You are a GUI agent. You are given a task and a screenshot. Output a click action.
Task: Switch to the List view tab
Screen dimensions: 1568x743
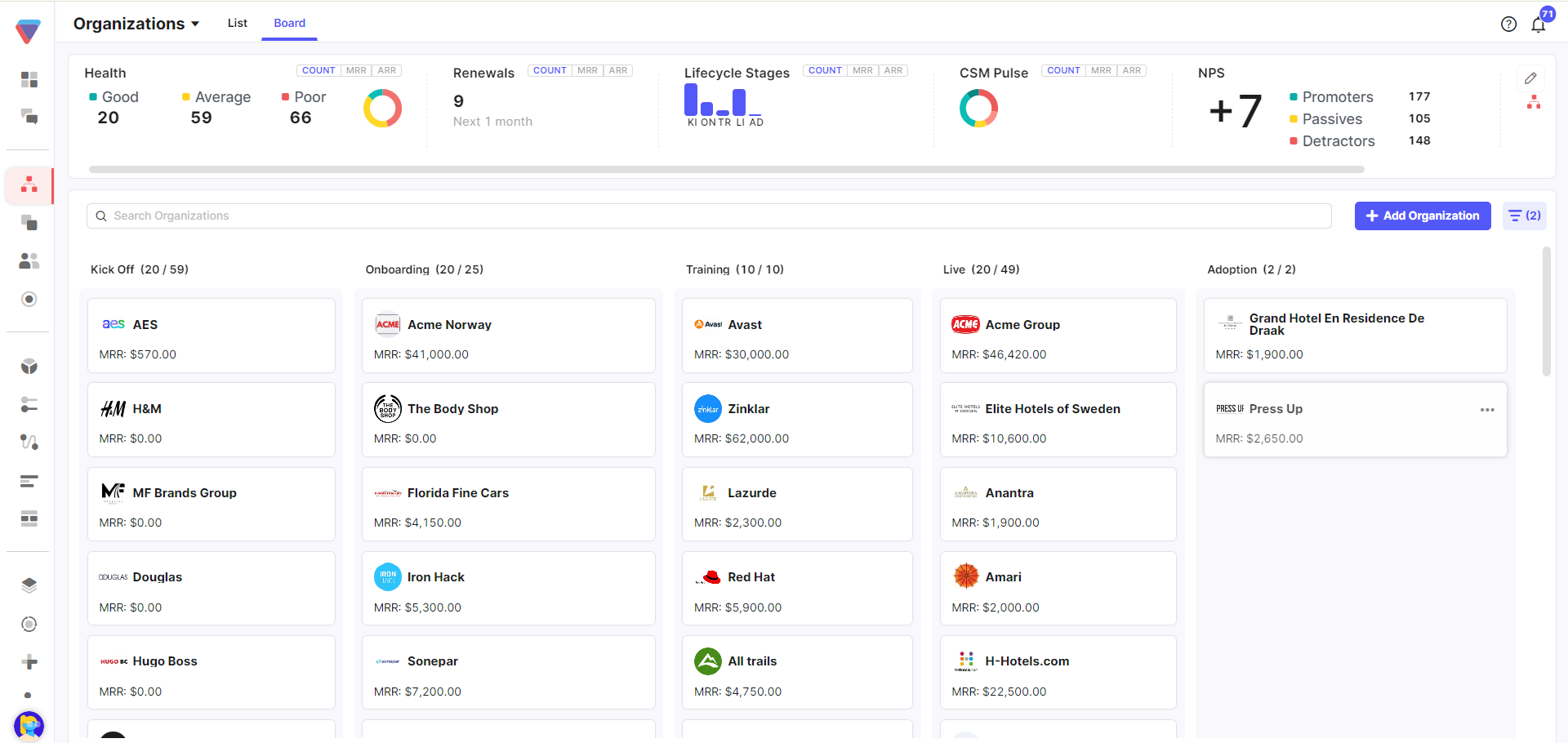pos(238,23)
